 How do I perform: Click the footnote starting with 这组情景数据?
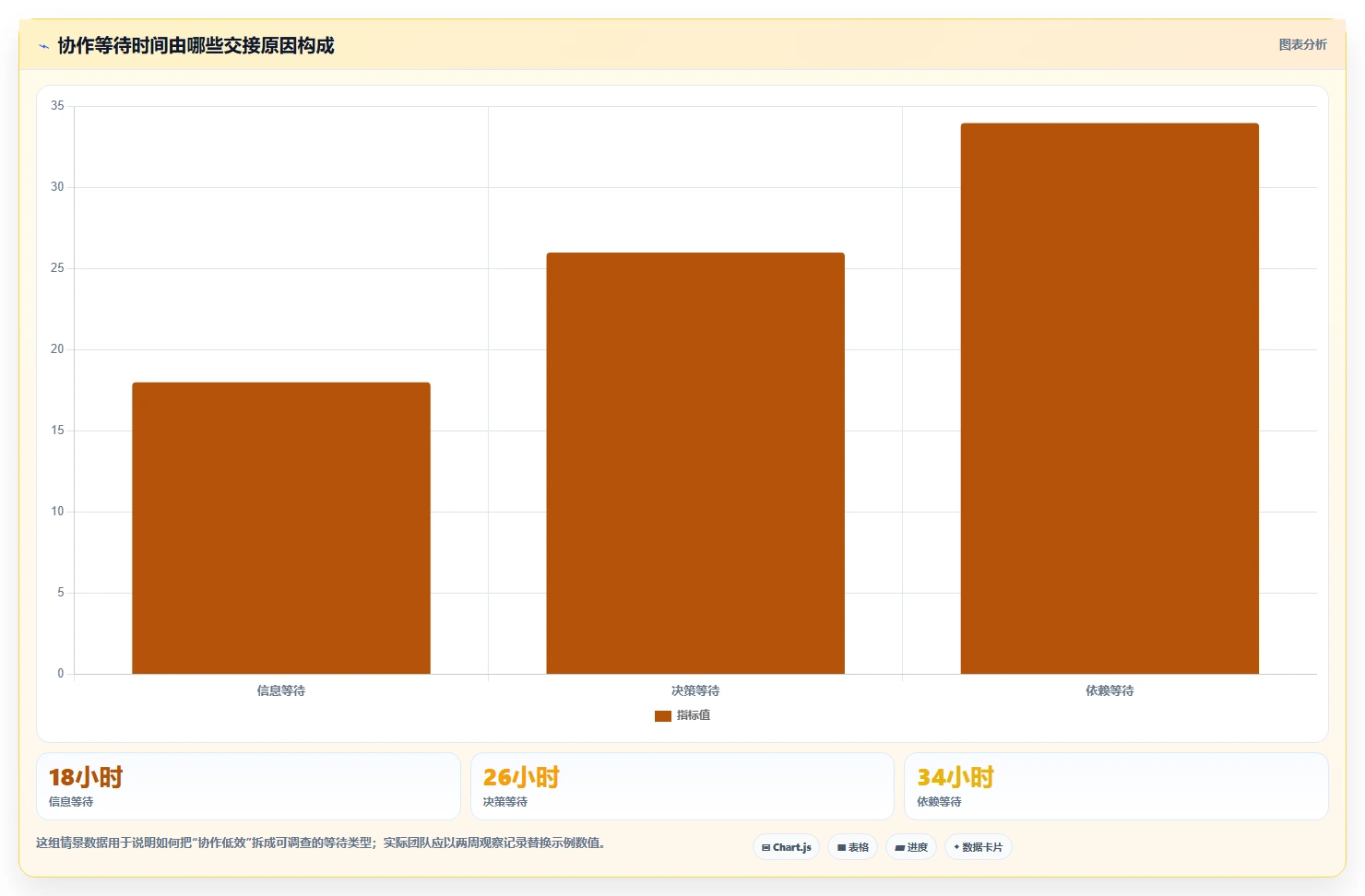coord(321,843)
